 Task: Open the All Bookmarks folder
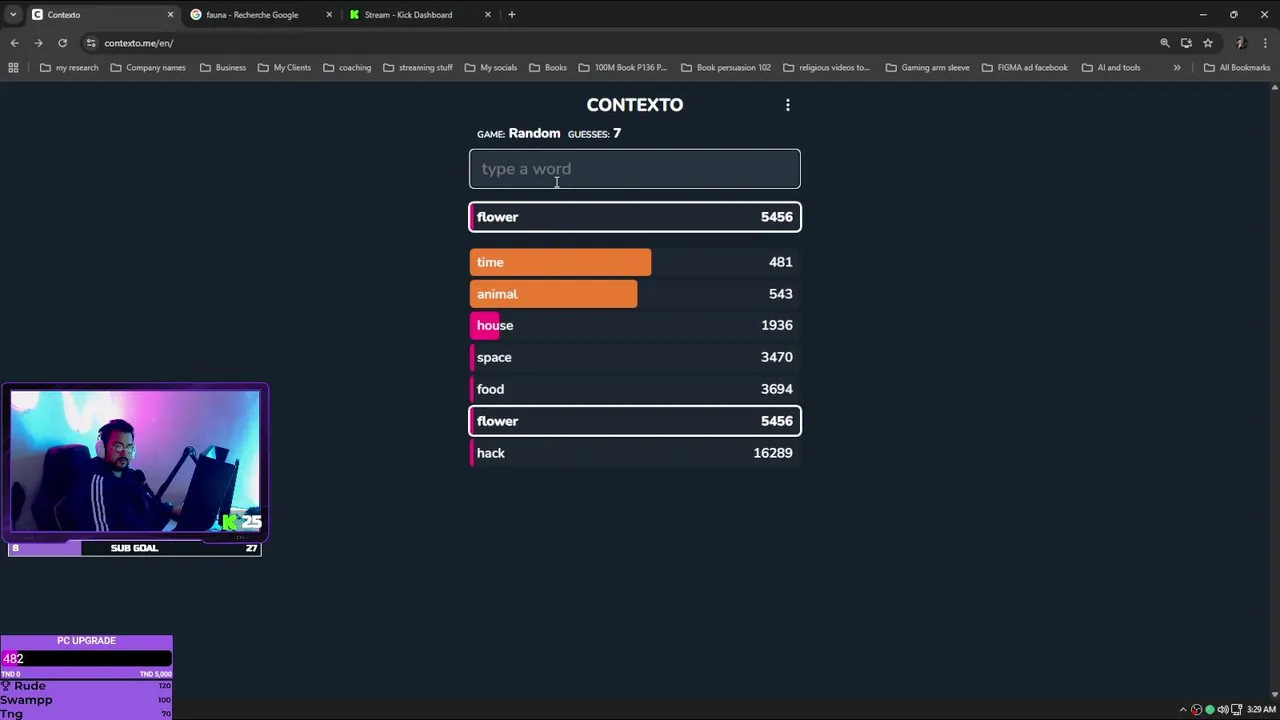(1237, 68)
